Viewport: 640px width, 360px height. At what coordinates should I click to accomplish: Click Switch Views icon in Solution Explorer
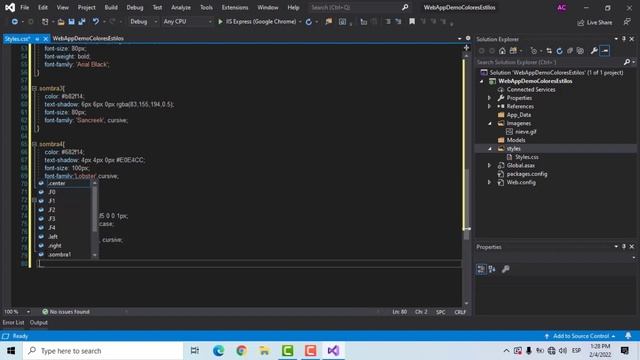point(513,51)
